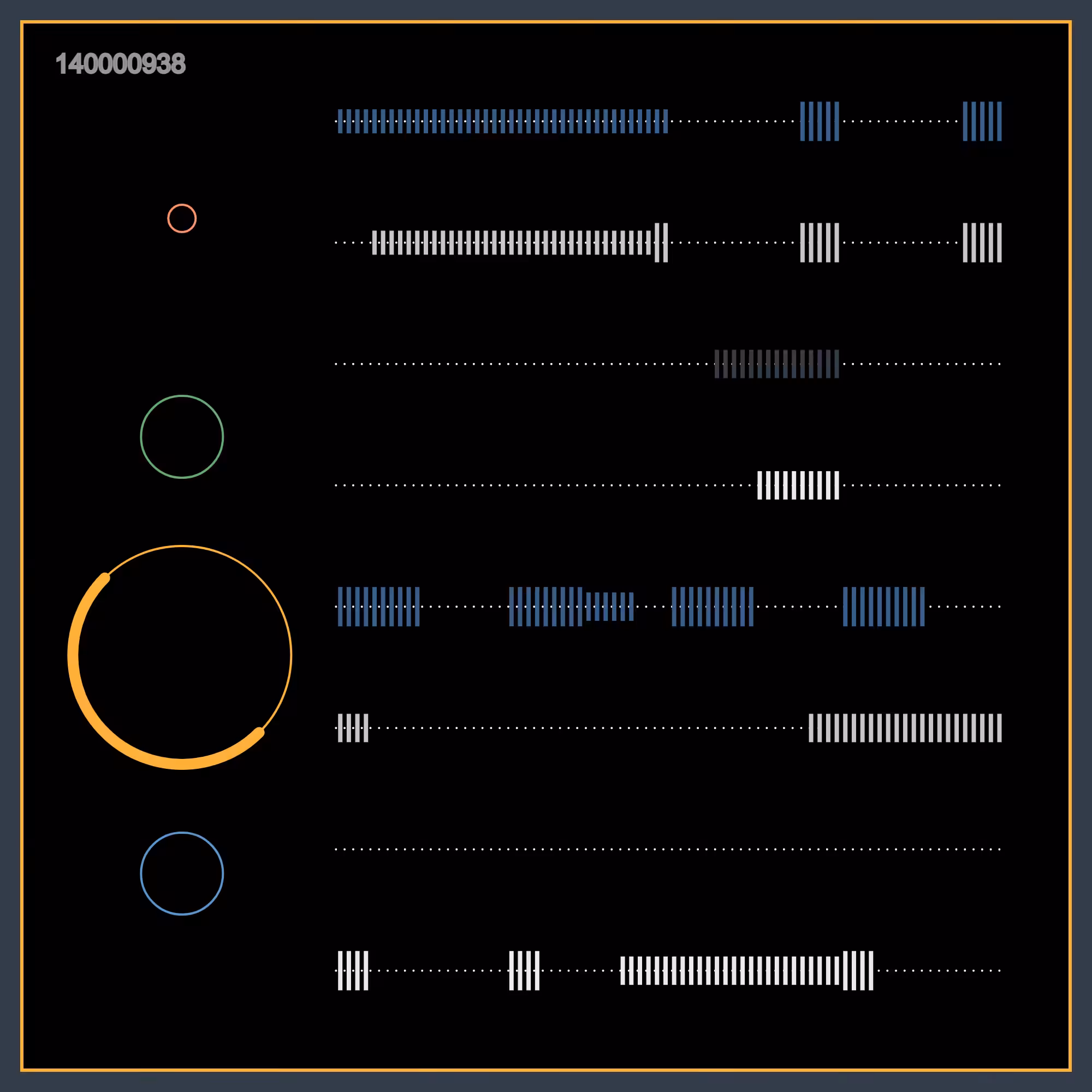Select the small salmon-colored circle
The width and height of the screenshot is (1092, 1092).
(182, 218)
